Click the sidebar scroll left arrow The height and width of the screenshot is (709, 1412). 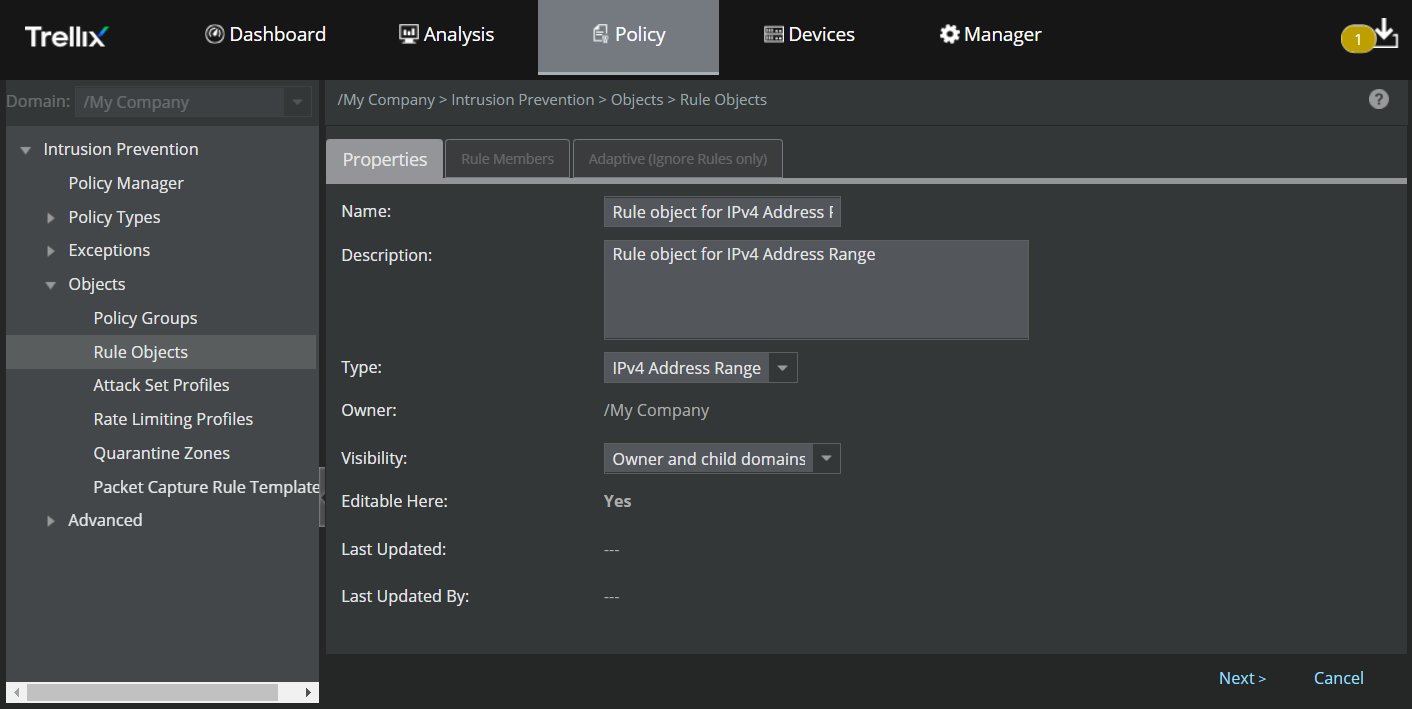pos(14,692)
